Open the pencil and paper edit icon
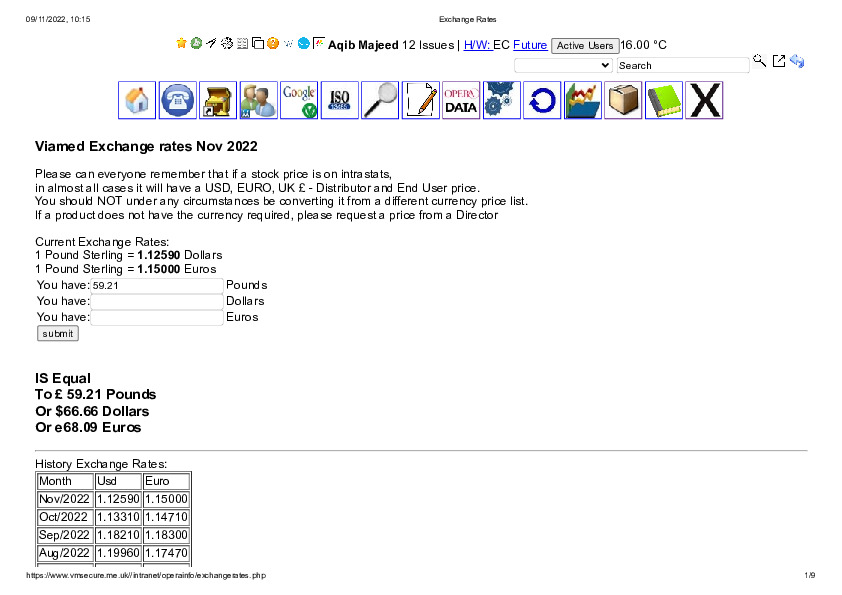Screen dimensions: 842x595 pos(421,100)
